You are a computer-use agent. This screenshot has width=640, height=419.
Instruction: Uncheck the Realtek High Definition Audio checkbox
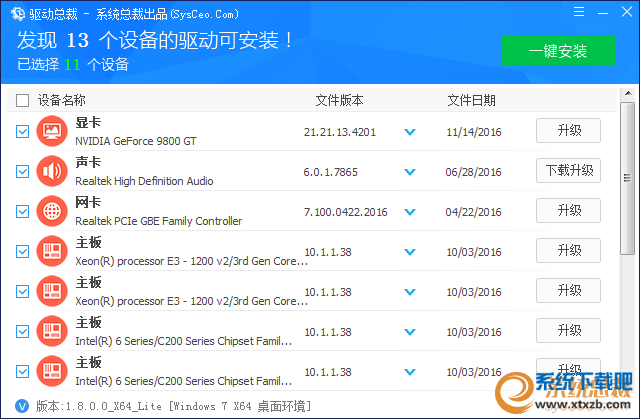pyautogui.click(x=23, y=171)
